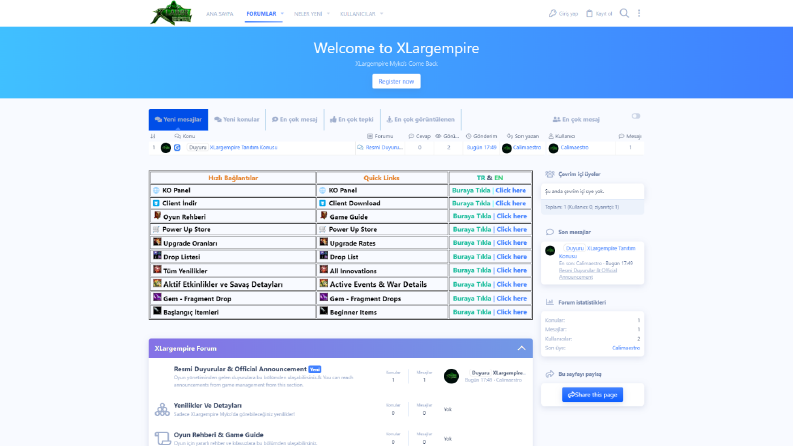The width and height of the screenshot is (793, 446).
Task: Click the Active Events & War Details icon
Action: [x=324, y=284]
